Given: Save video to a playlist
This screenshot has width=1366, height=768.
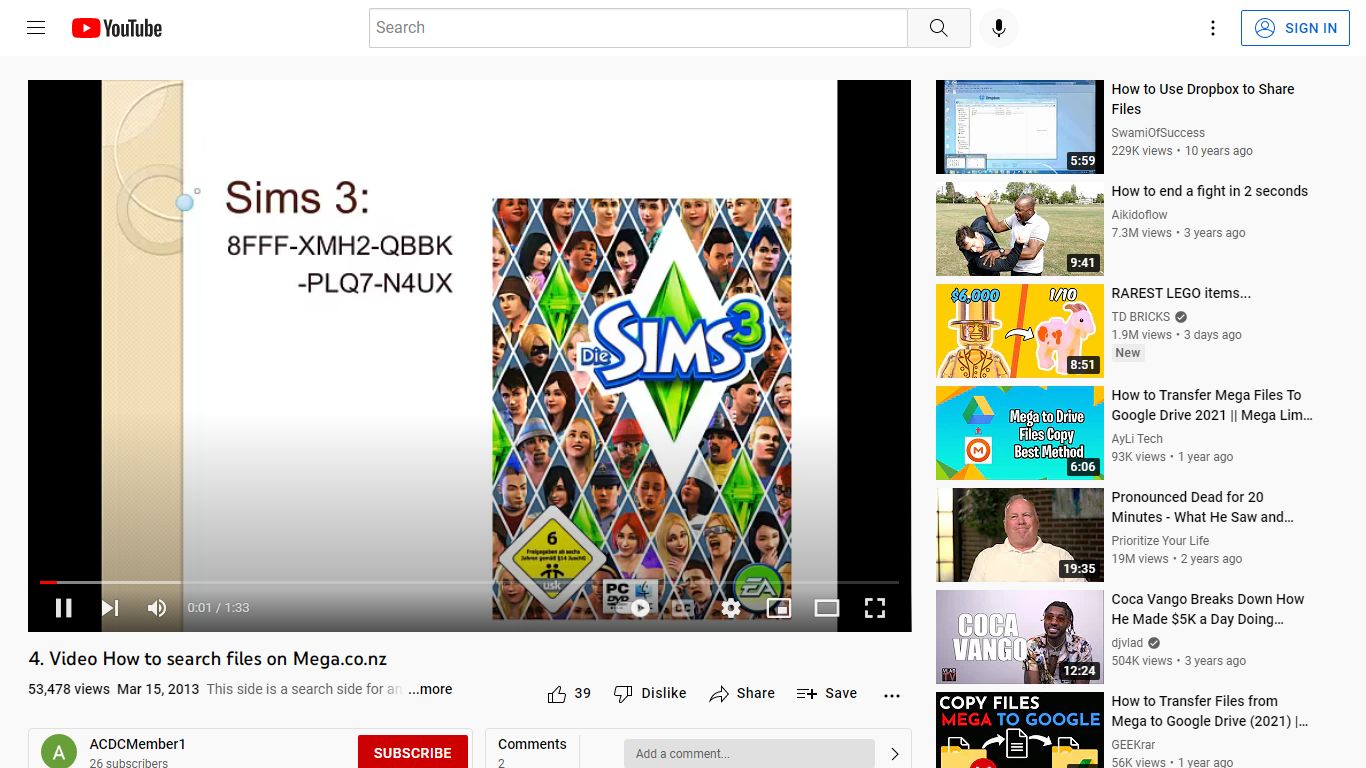Looking at the screenshot, I should (x=827, y=693).
